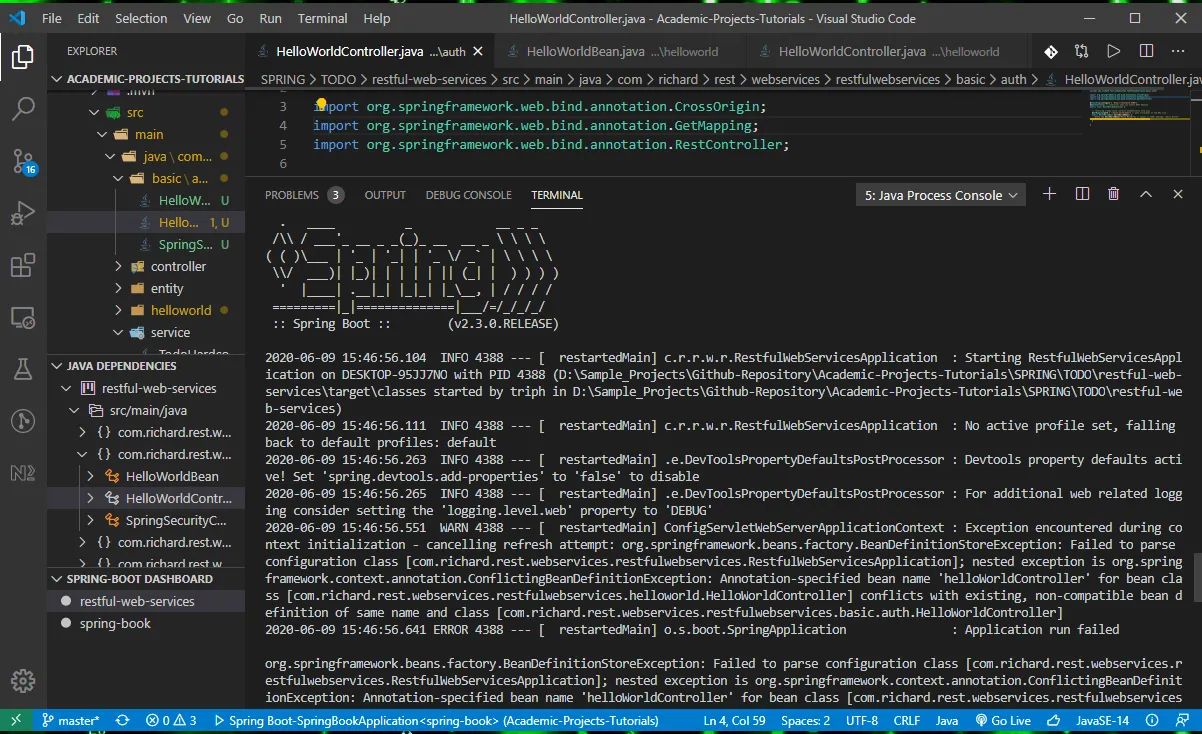Select spring-book in Spring Boot dashboard
Image resolution: width=1202 pixels, height=734 pixels.
click(146, 623)
